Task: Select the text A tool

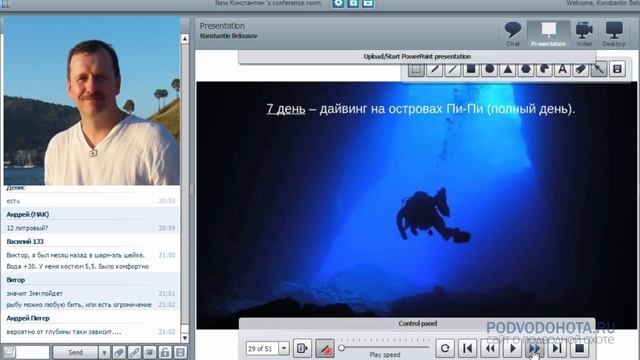Action: tap(562, 69)
